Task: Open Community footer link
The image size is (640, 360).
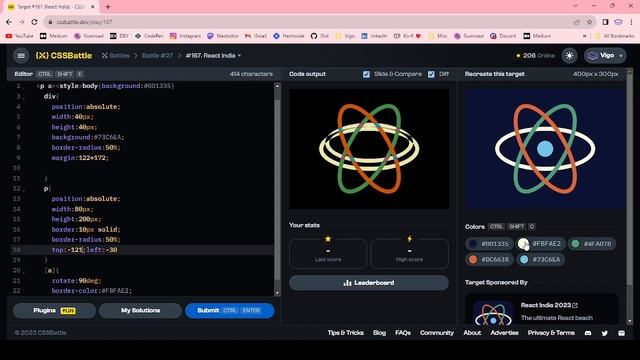Action: click(437, 333)
